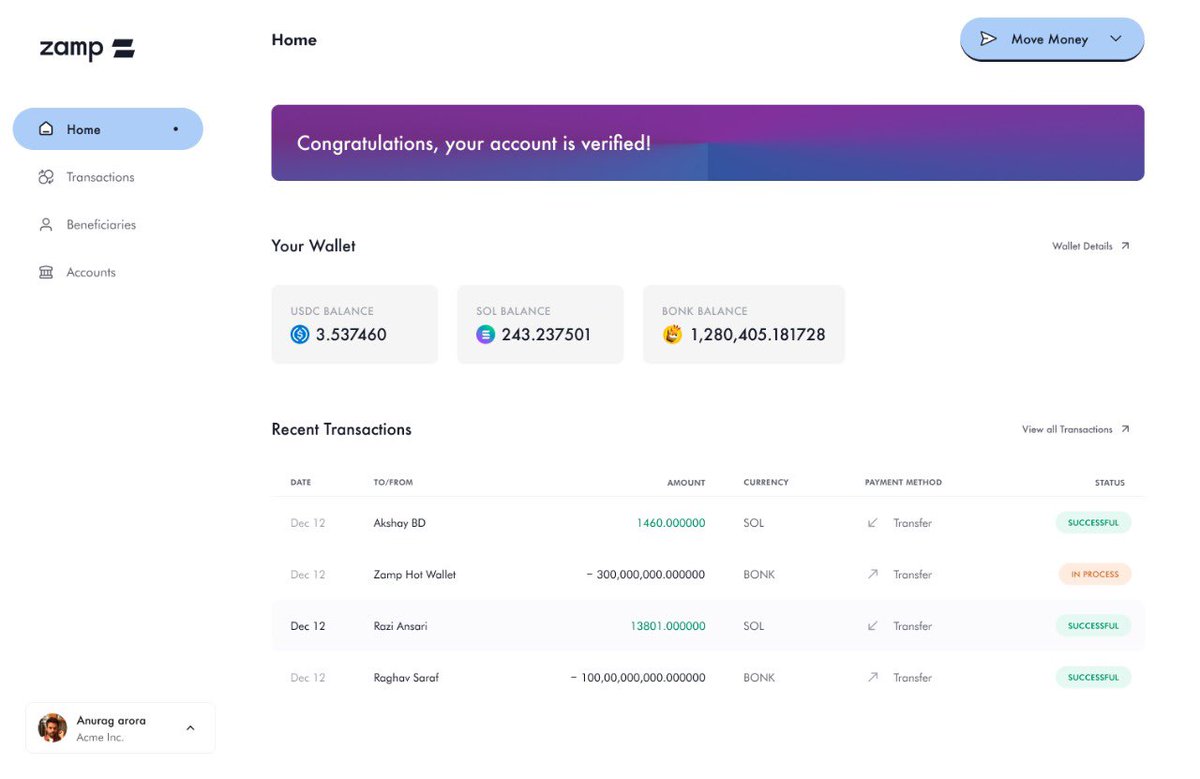Click Anurag arora's profile avatar
This screenshot has height=779, width=1200.
[52, 728]
